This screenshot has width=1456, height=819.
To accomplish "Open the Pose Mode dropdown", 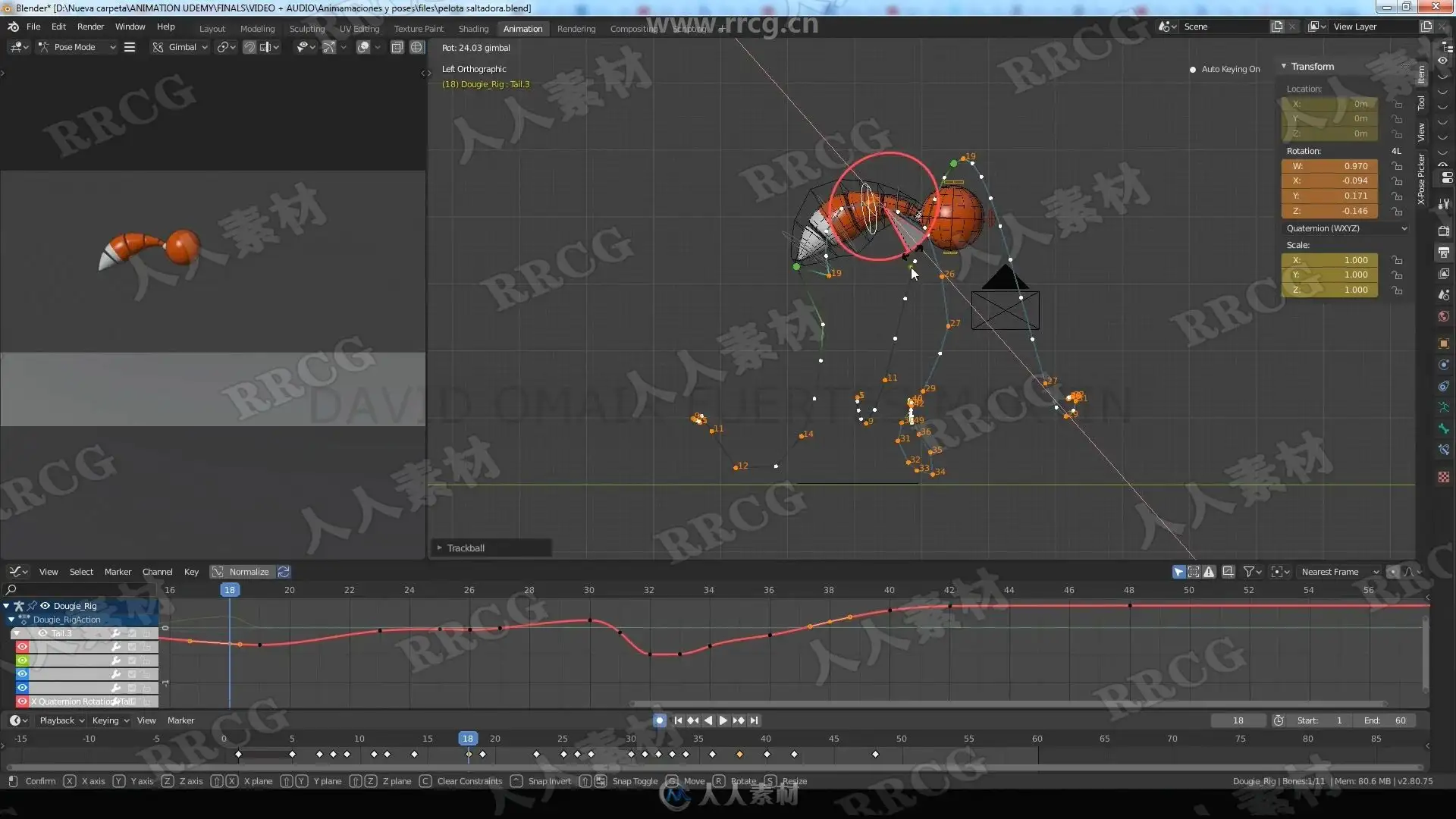I will 77,47.
